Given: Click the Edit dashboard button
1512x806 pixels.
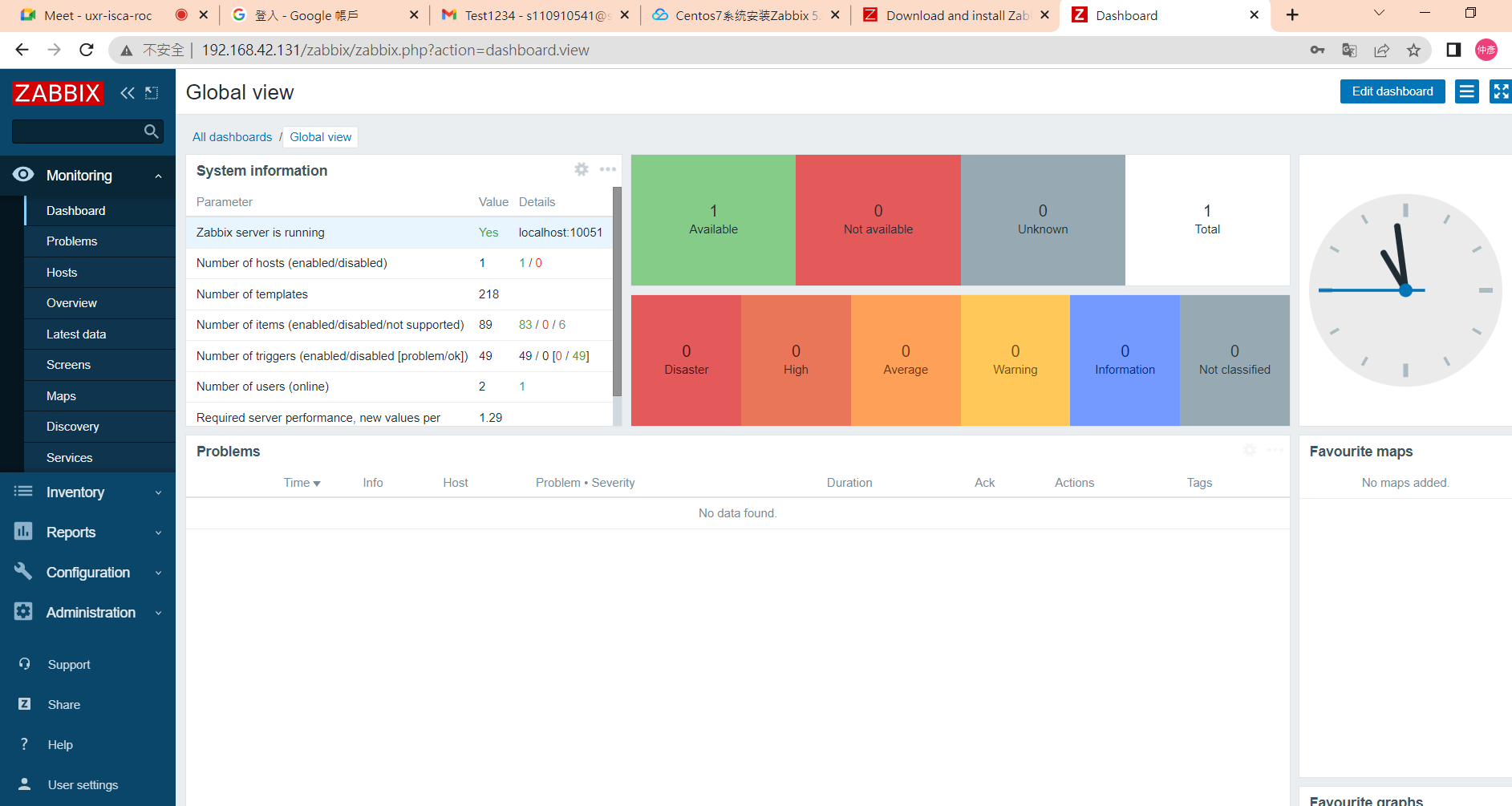Looking at the screenshot, I should tap(1392, 91).
